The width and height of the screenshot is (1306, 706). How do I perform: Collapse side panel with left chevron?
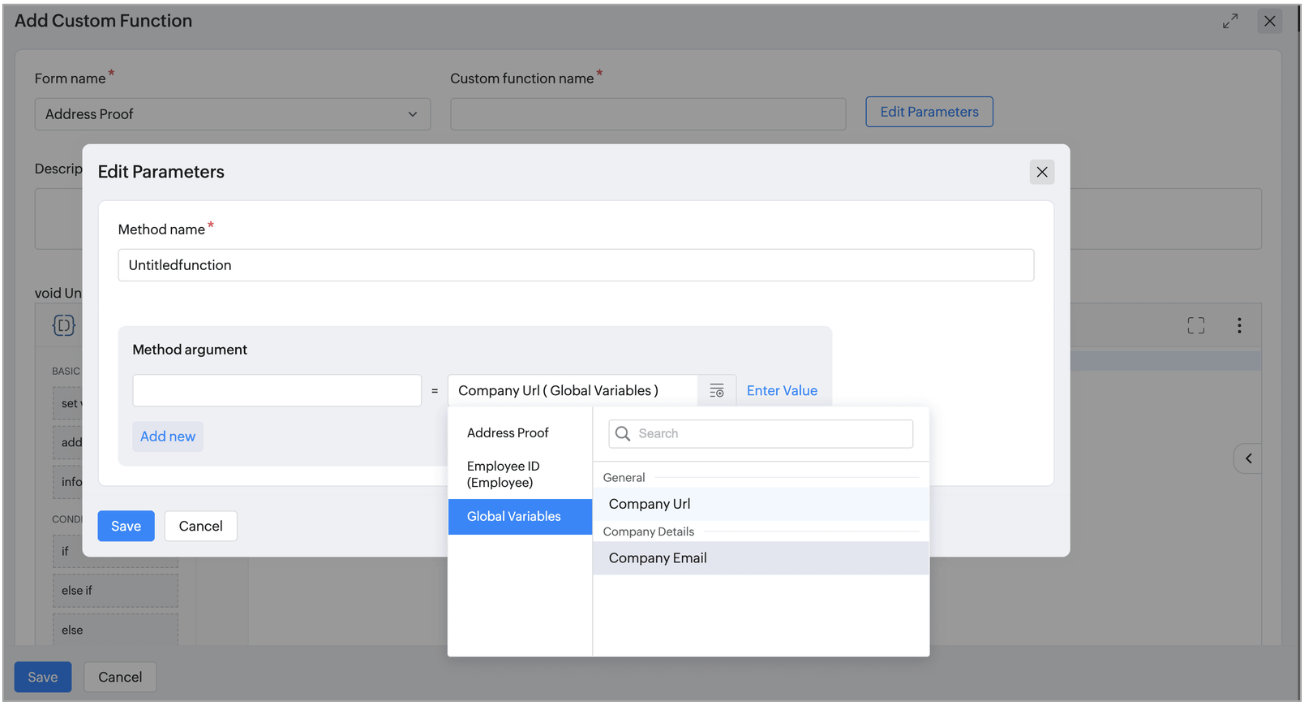pyautogui.click(x=1248, y=458)
